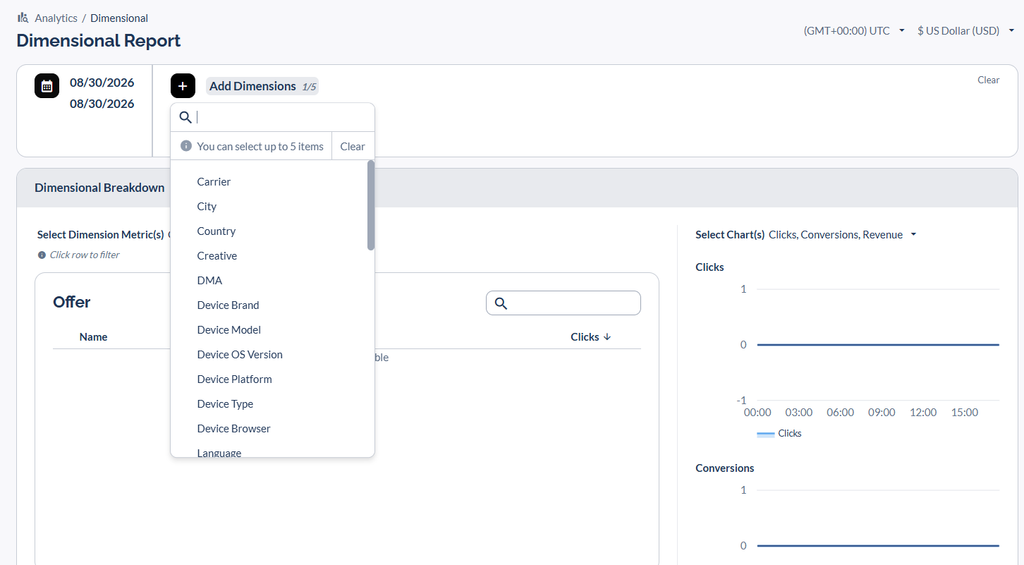
Task: Click the Clear link in the filter bar's top-right
Action: 988,80
